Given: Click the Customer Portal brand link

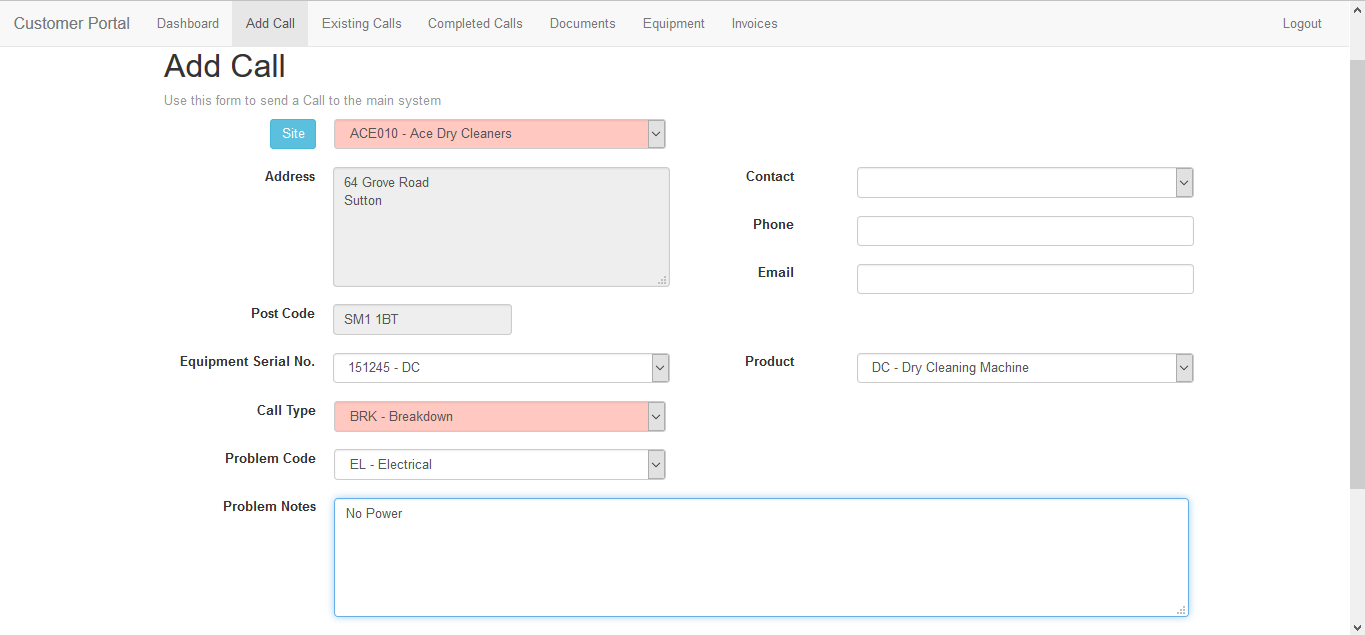Looking at the screenshot, I should click(x=72, y=24).
